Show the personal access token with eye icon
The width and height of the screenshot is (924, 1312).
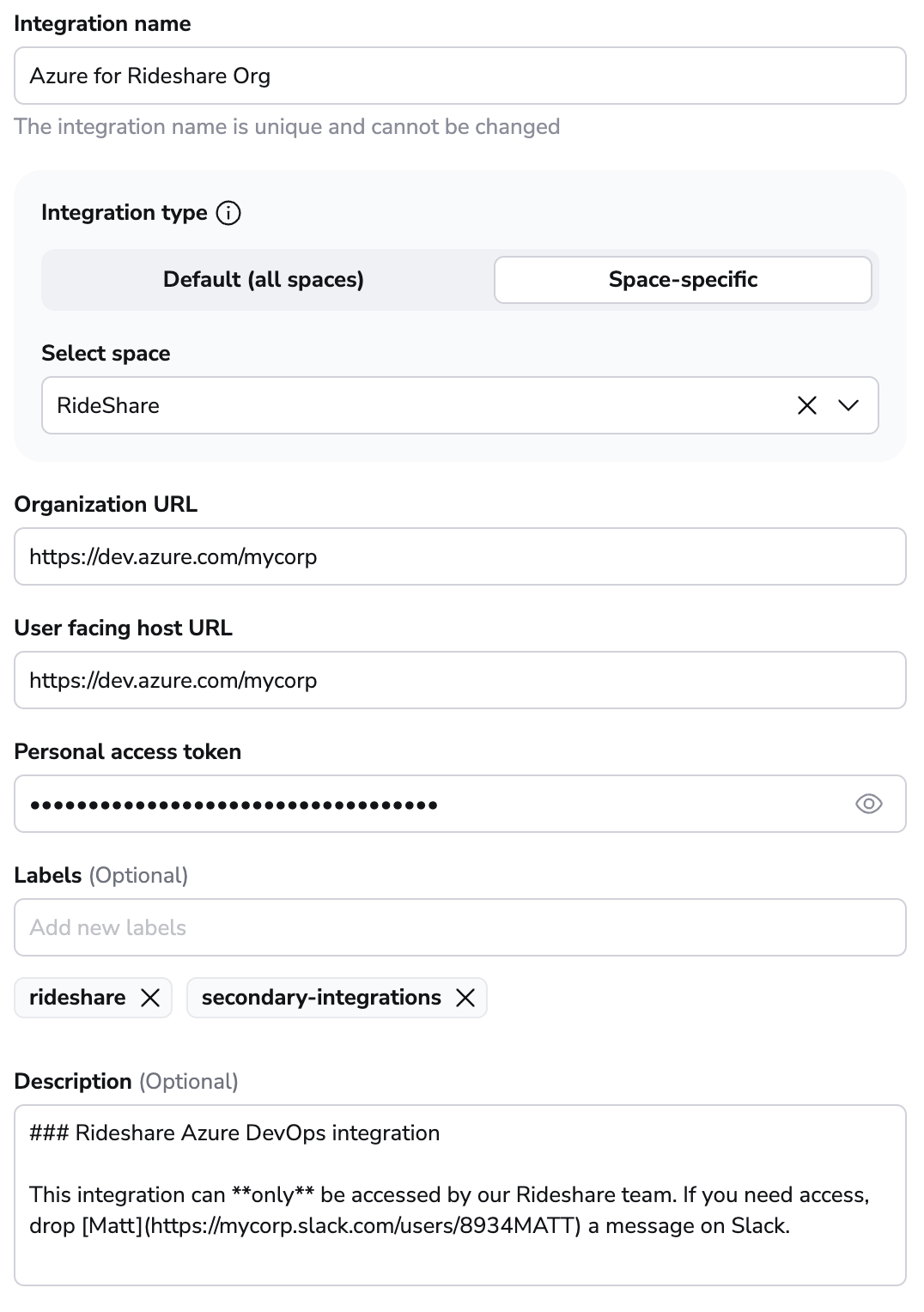(x=868, y=804)
